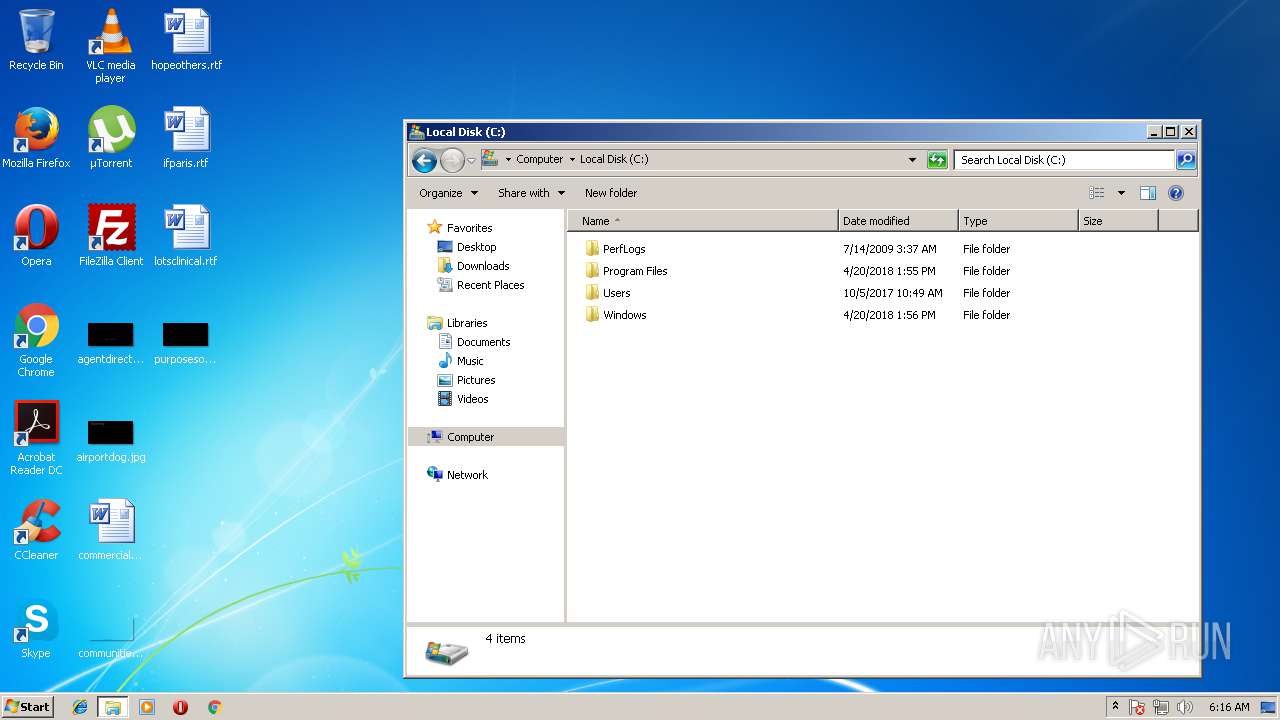Image resolution: width=1280 pixels, height=720 pixels.
Task: Focus the Search Local Disk (C:) box
Action: pyautogui.click(x=1064, y=160)
